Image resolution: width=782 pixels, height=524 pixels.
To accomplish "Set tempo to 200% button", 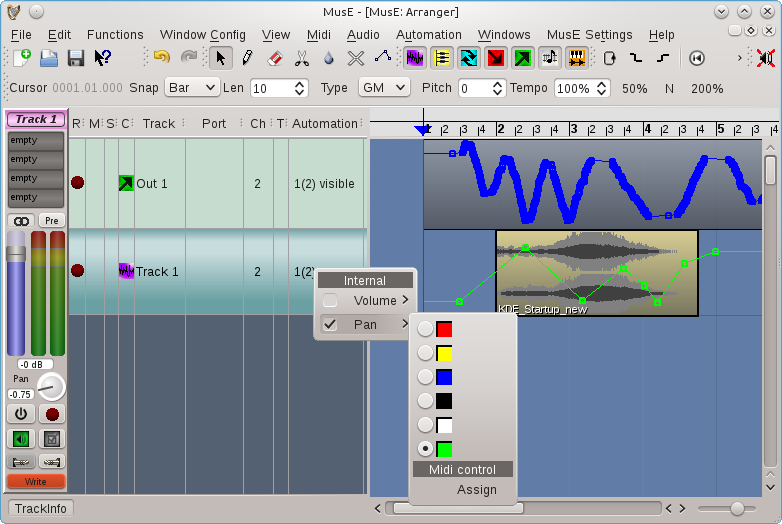I will [x=707, y=88].
